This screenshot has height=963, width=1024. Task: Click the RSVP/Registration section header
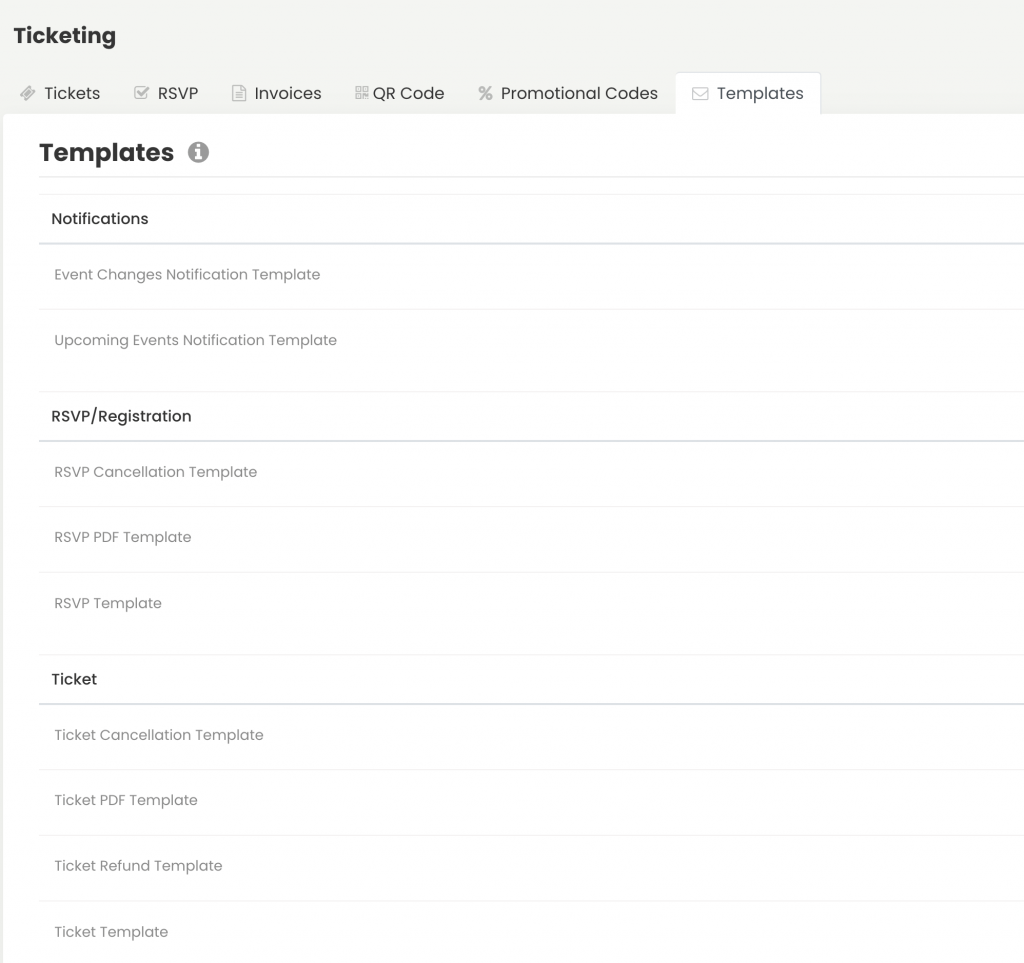point(121,416)
